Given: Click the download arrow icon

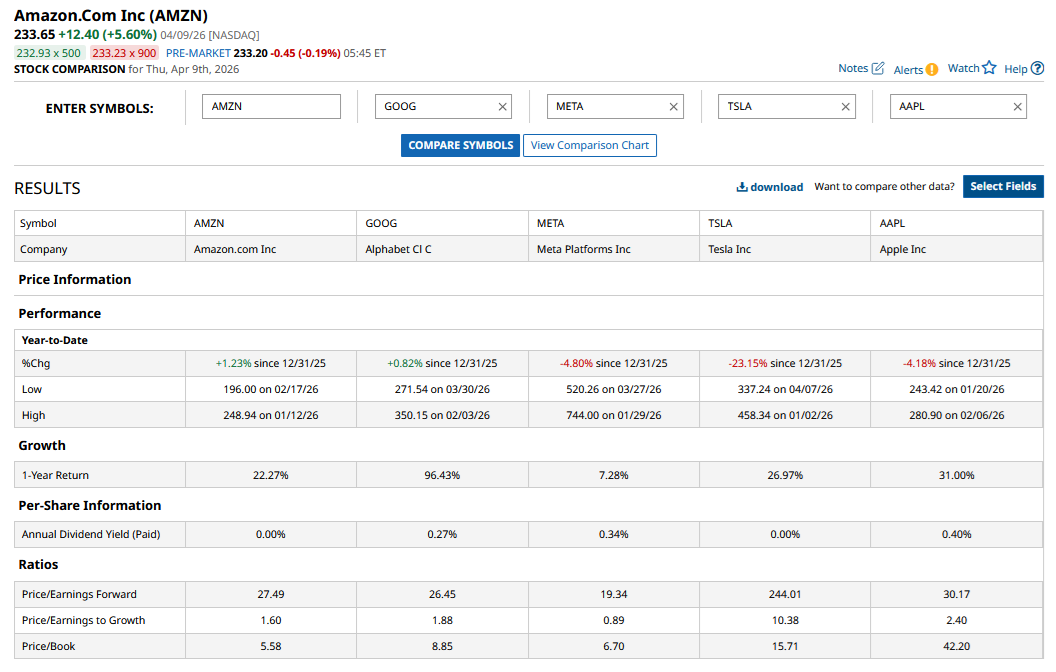Looking at the screenshot, I should (x=742, y=187).
